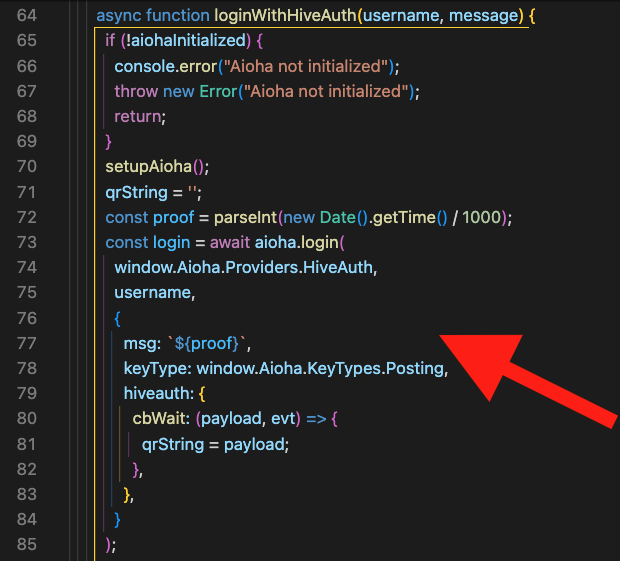Click the blue closing brace on line 84

117,519
